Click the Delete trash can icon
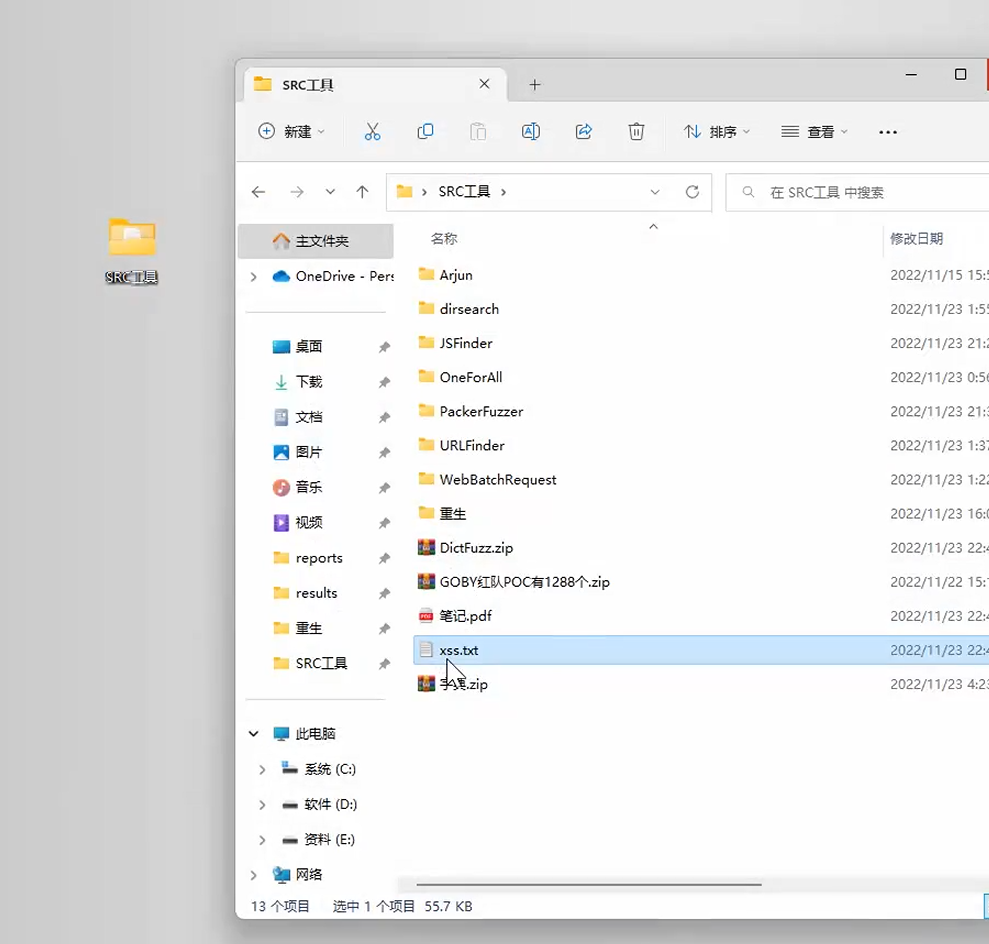989x944 pixels. (x=636, y=131)
